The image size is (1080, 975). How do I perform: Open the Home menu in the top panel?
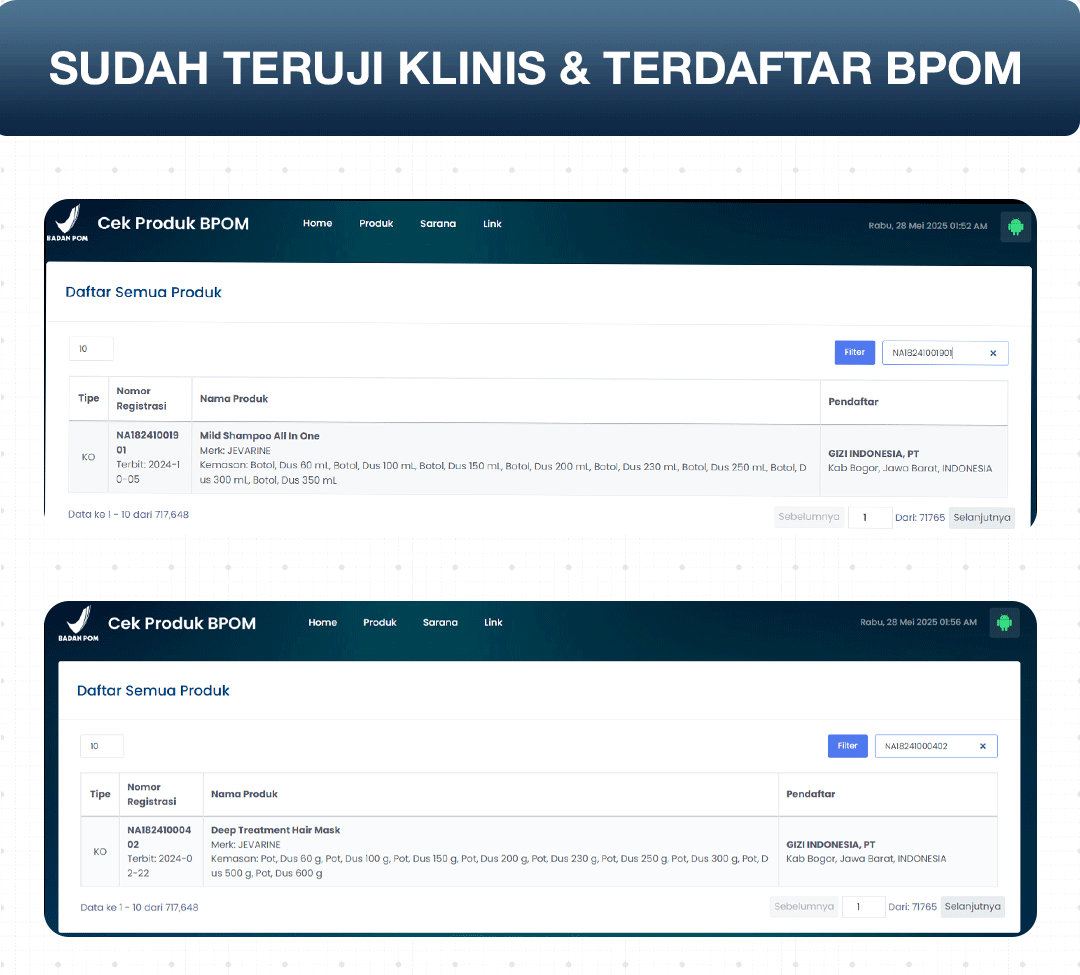pyautogui.click(x=317, y=224)
